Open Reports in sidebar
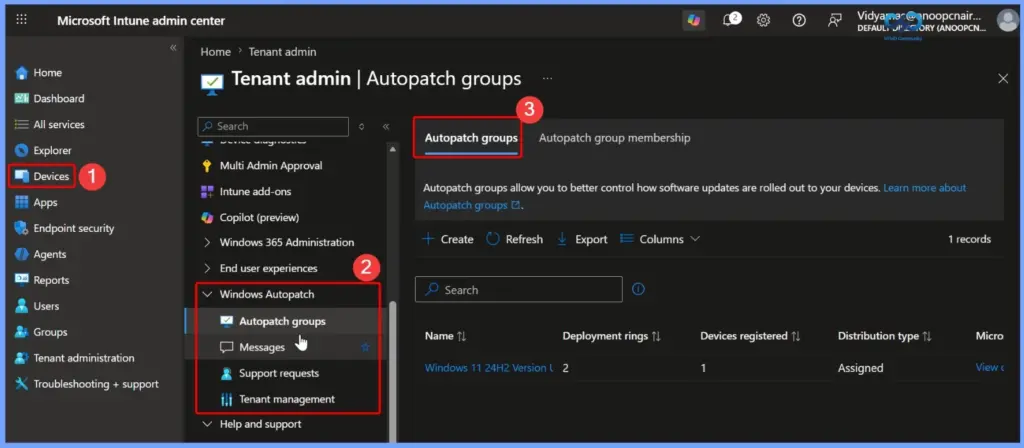Viewport: 1024px width, 448px height. coord(42,280)
